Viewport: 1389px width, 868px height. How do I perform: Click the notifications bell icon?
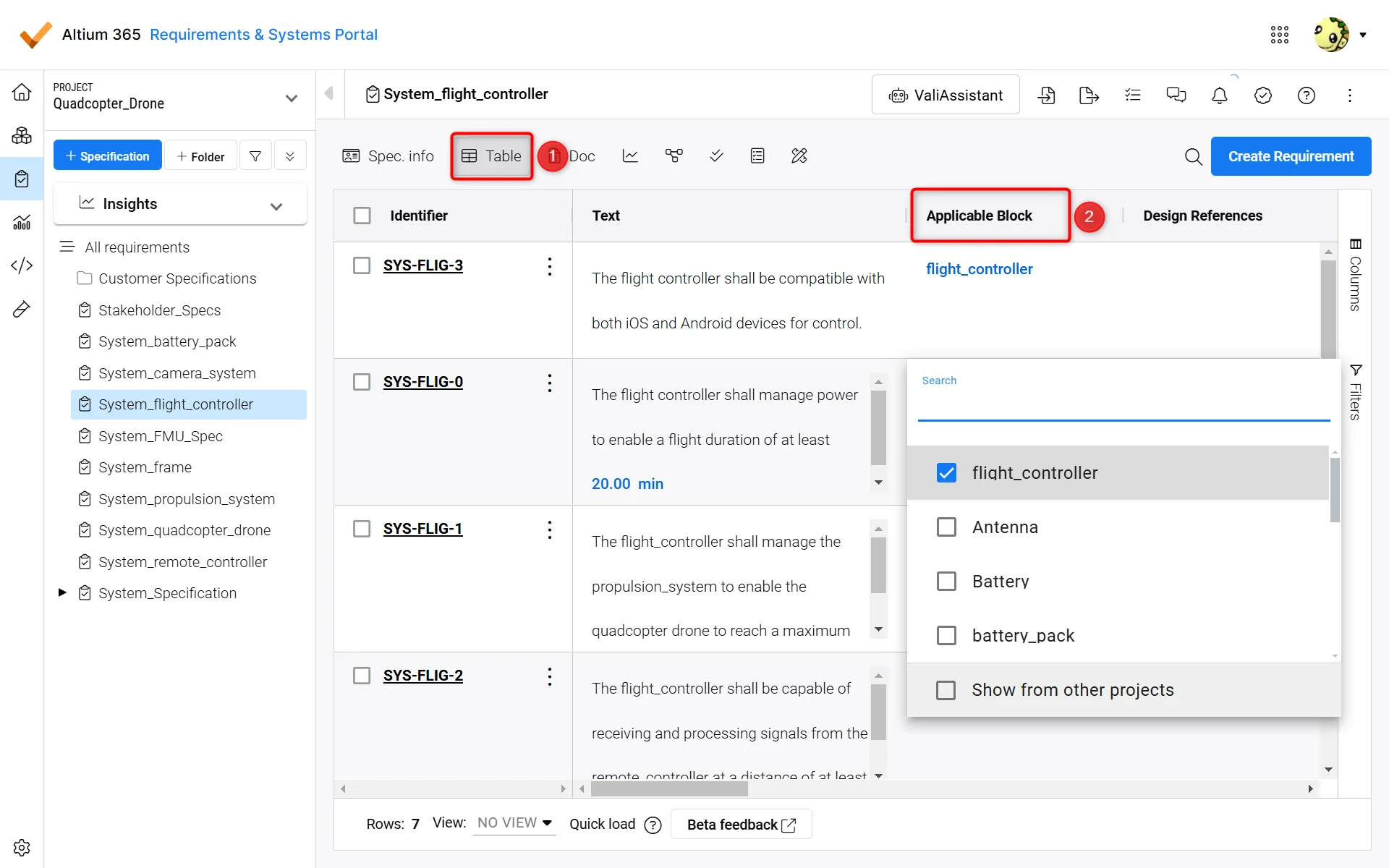click(1220, 95)
